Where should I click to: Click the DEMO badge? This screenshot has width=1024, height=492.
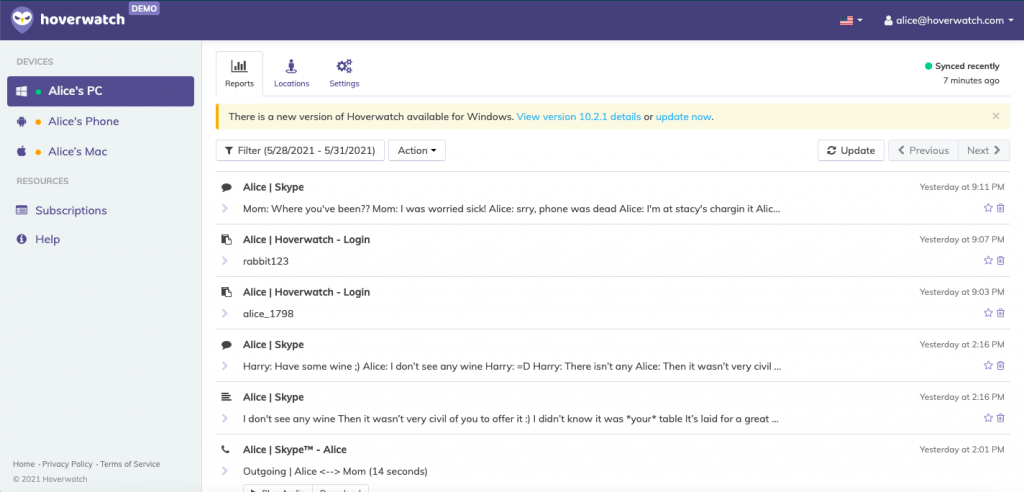[144, 8]
